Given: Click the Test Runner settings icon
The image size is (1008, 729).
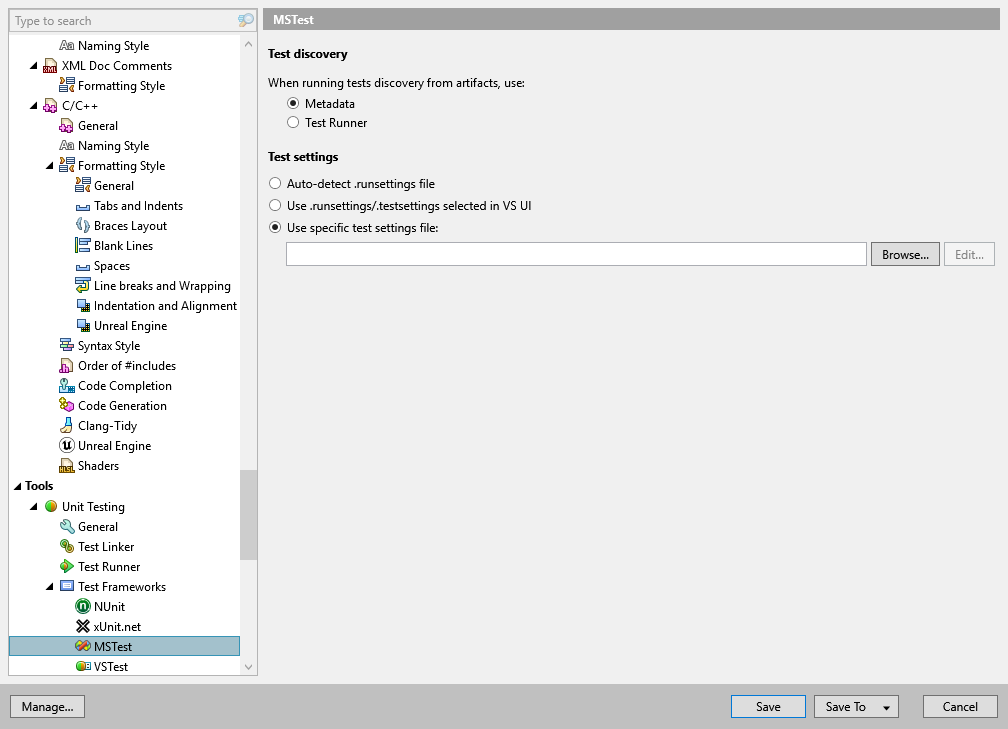Looking at the screenshot, I should click(x=68, y=566).
